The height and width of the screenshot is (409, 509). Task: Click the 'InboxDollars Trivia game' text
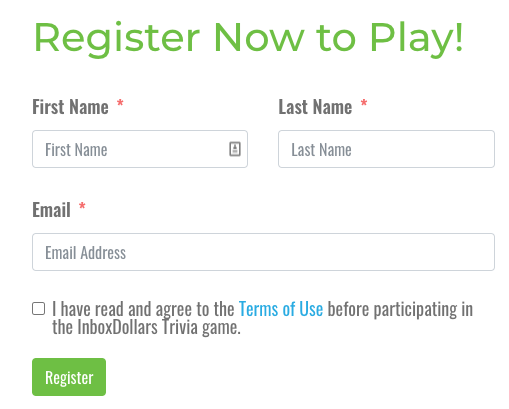tap(159, 328)
